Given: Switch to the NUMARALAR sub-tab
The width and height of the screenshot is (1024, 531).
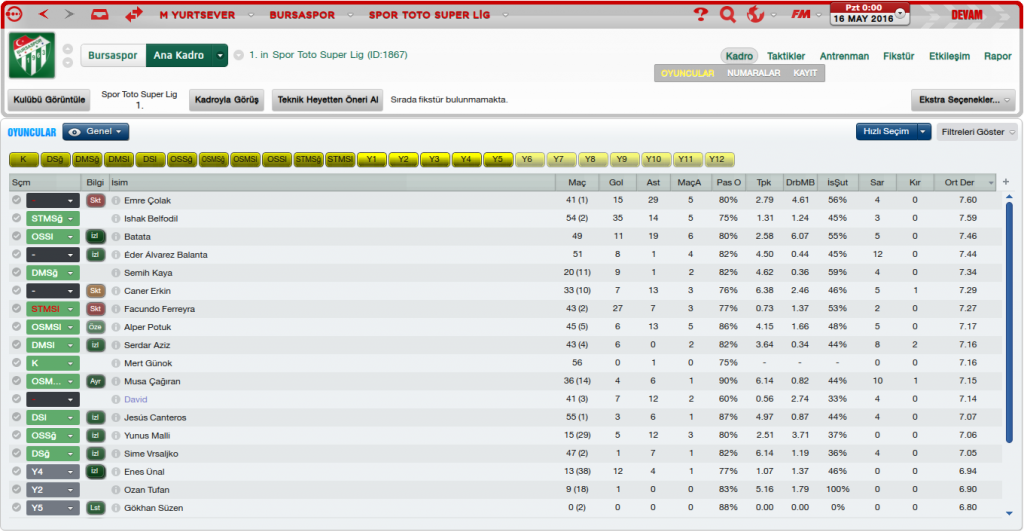Looking at the screenshot, I should pos(754,73).
